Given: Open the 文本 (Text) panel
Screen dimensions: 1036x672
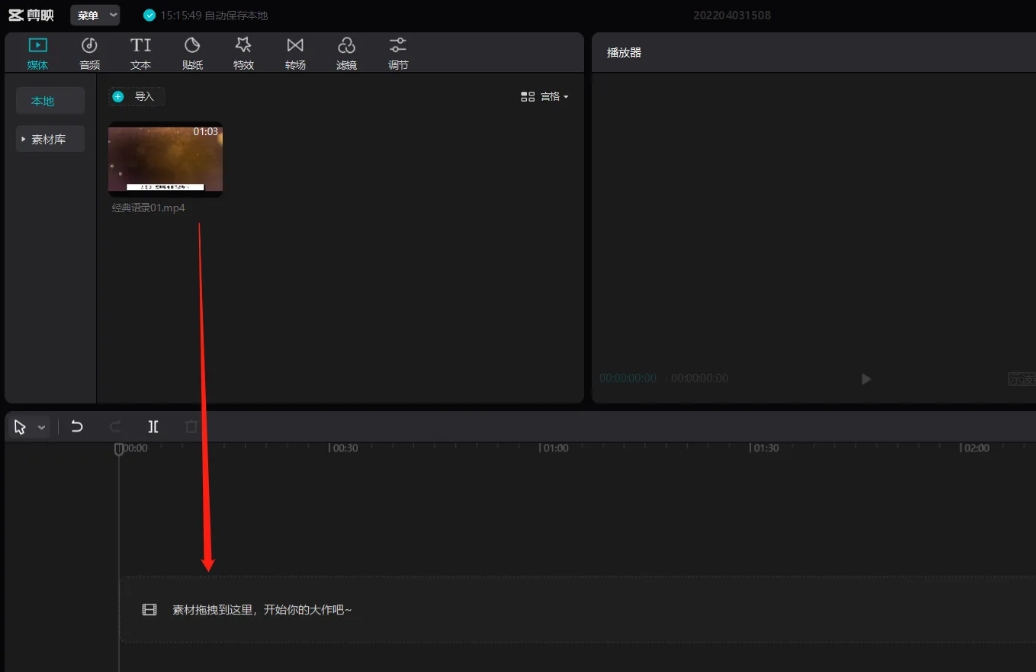Looking at the screenshot, I should click(141, 52).
